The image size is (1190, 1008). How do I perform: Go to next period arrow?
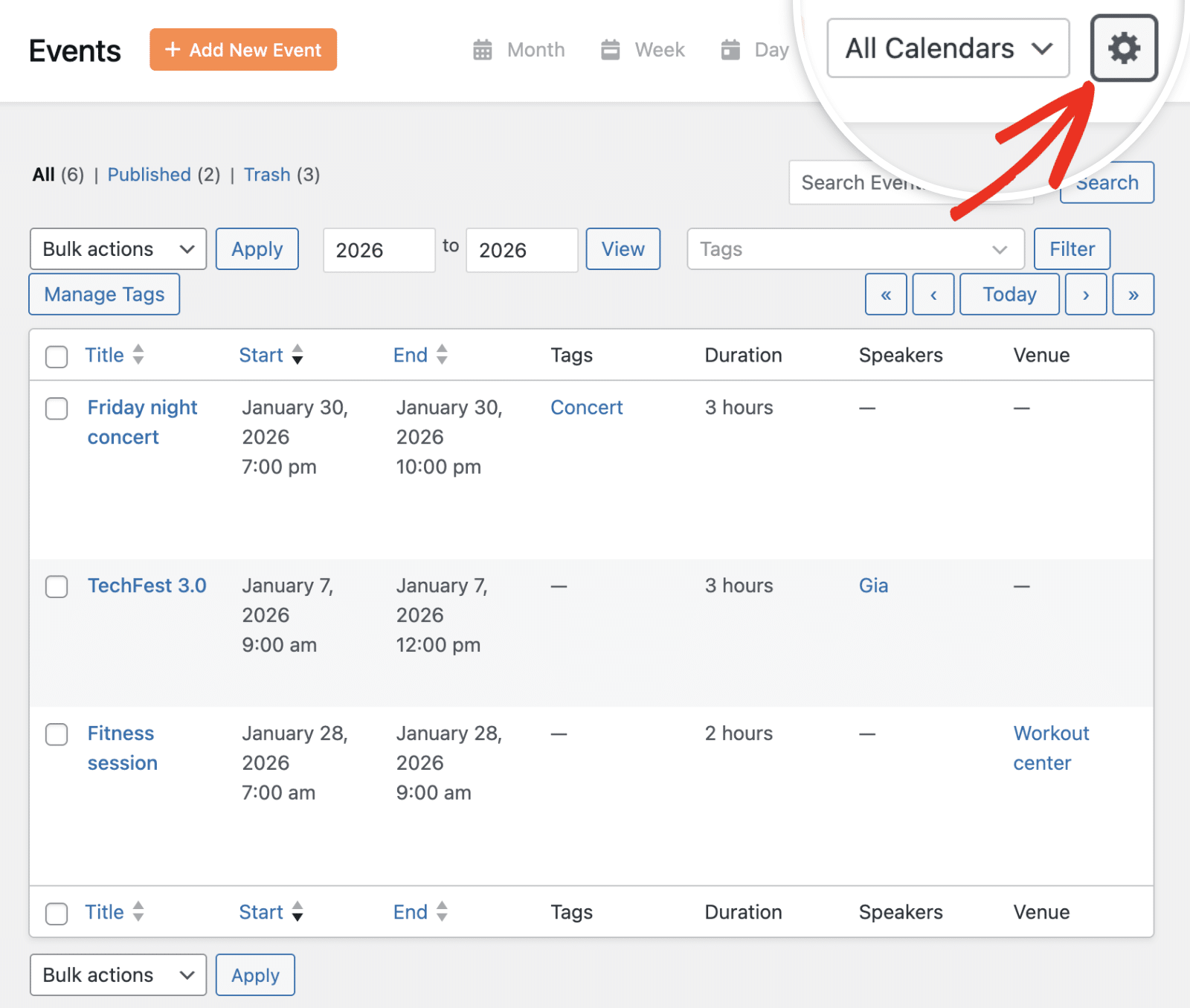1085,295
